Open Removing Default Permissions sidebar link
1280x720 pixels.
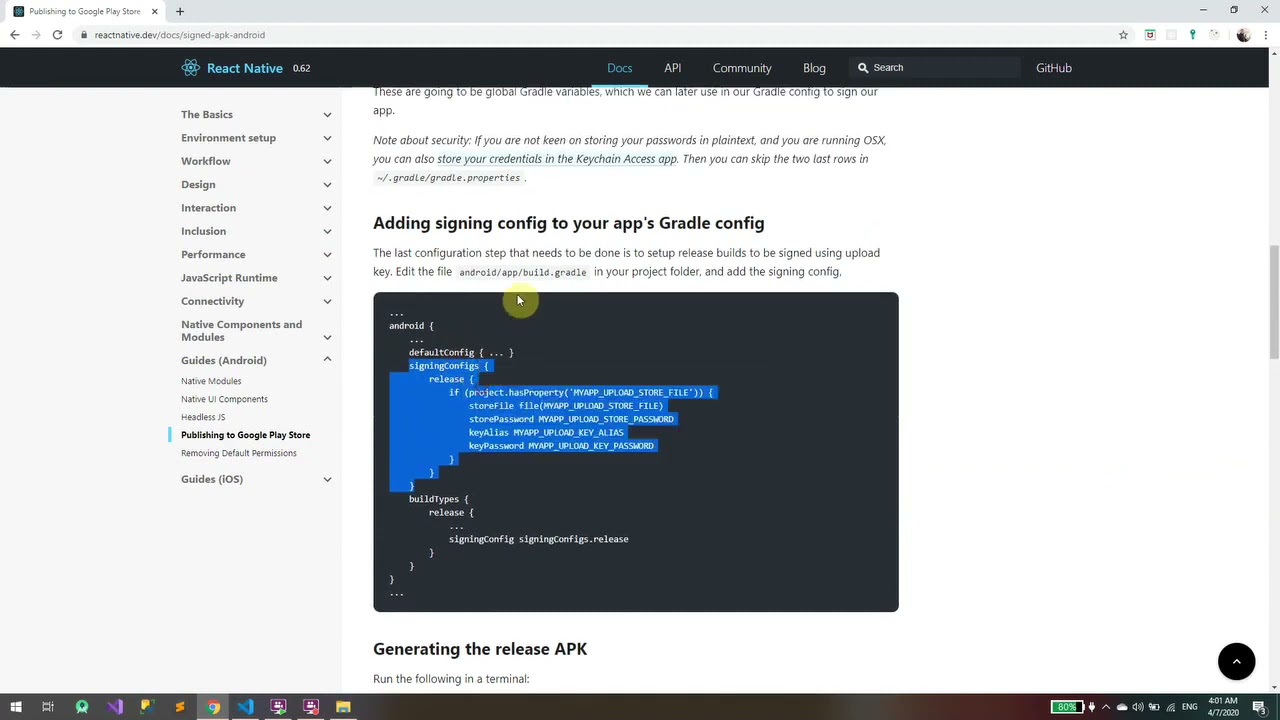point(239,453)
